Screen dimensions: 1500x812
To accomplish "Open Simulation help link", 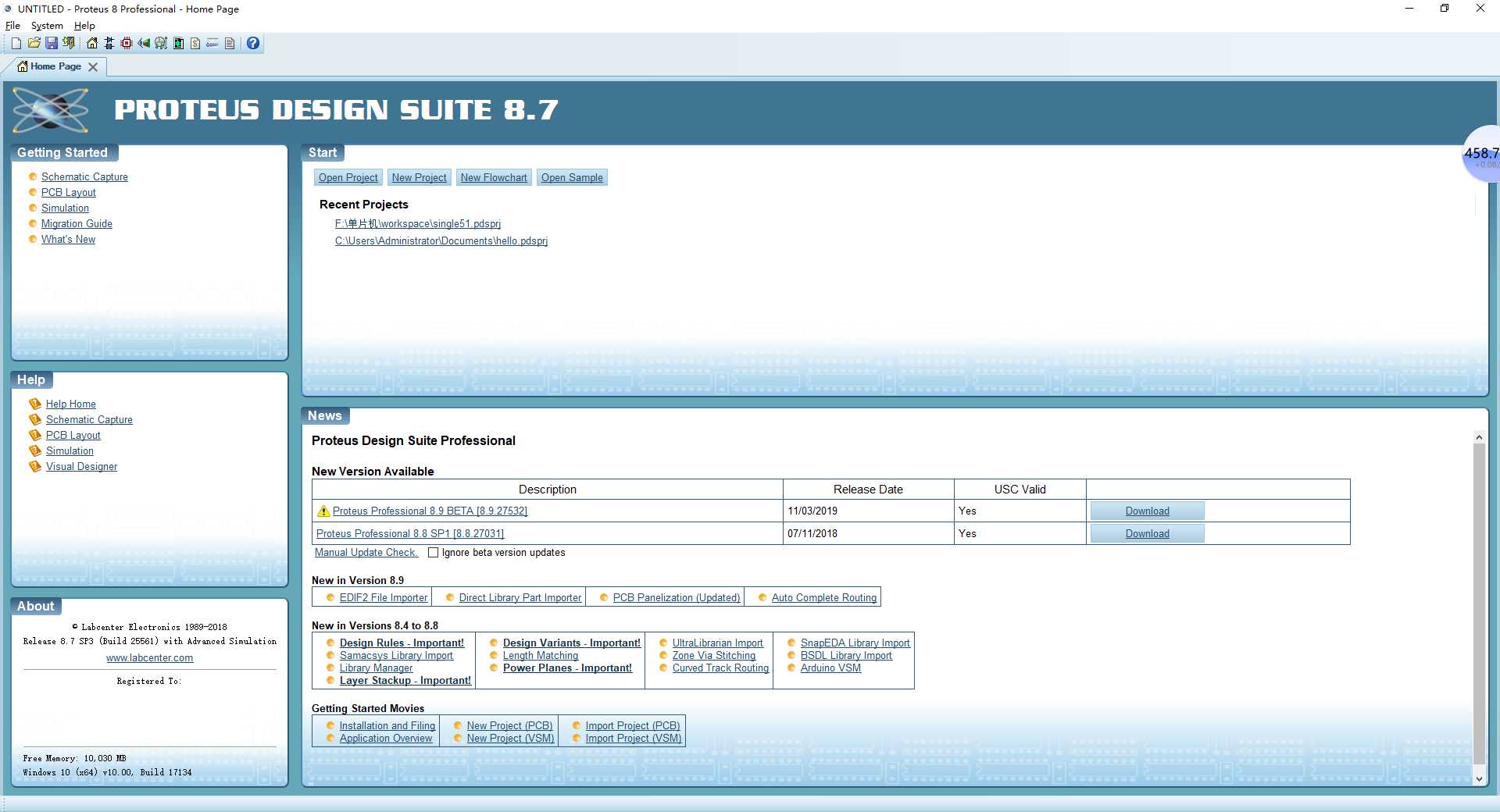I will click(x=70, y=451).
